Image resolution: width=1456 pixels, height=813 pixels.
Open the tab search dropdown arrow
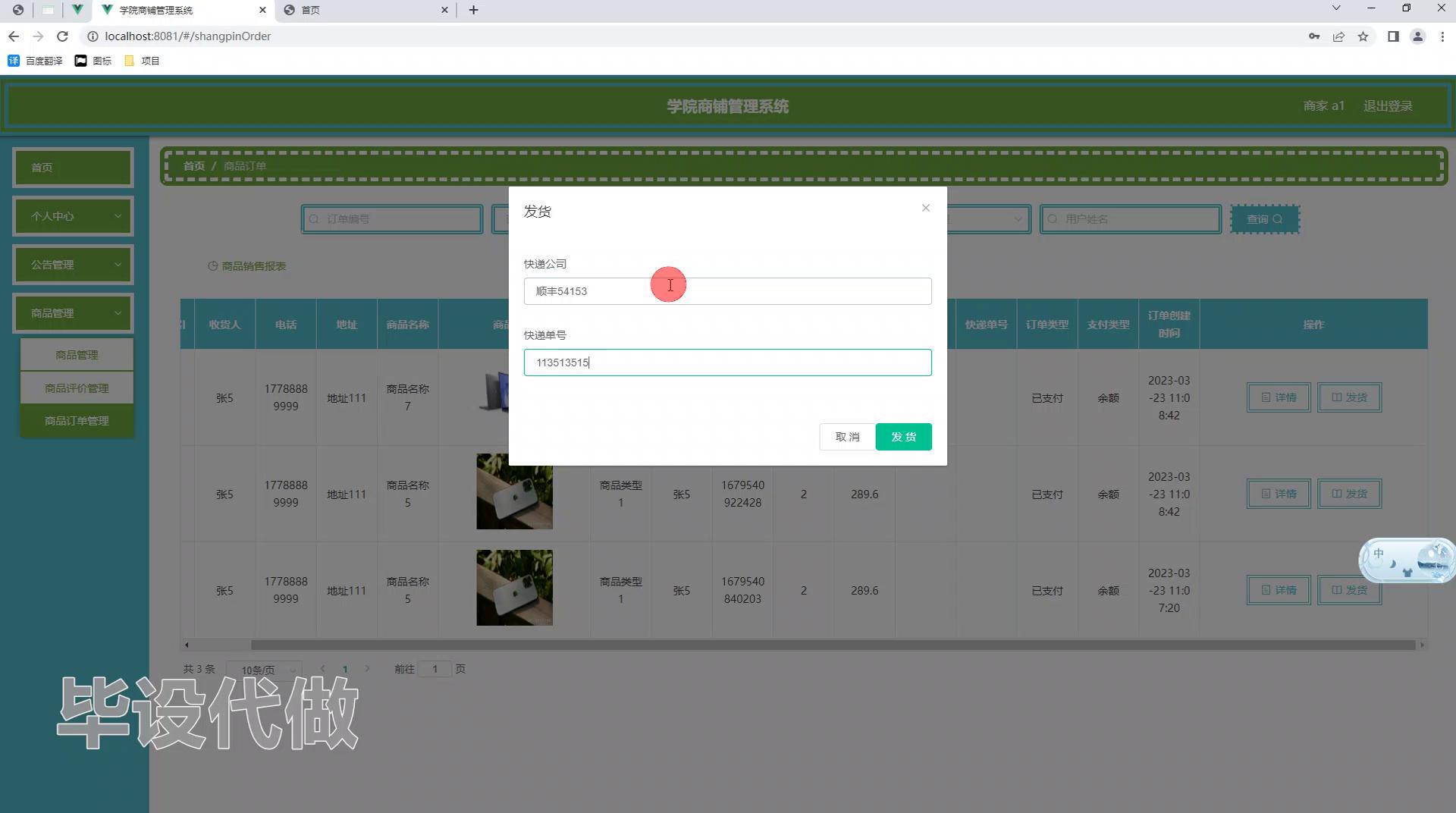[x=1336, y=8]
